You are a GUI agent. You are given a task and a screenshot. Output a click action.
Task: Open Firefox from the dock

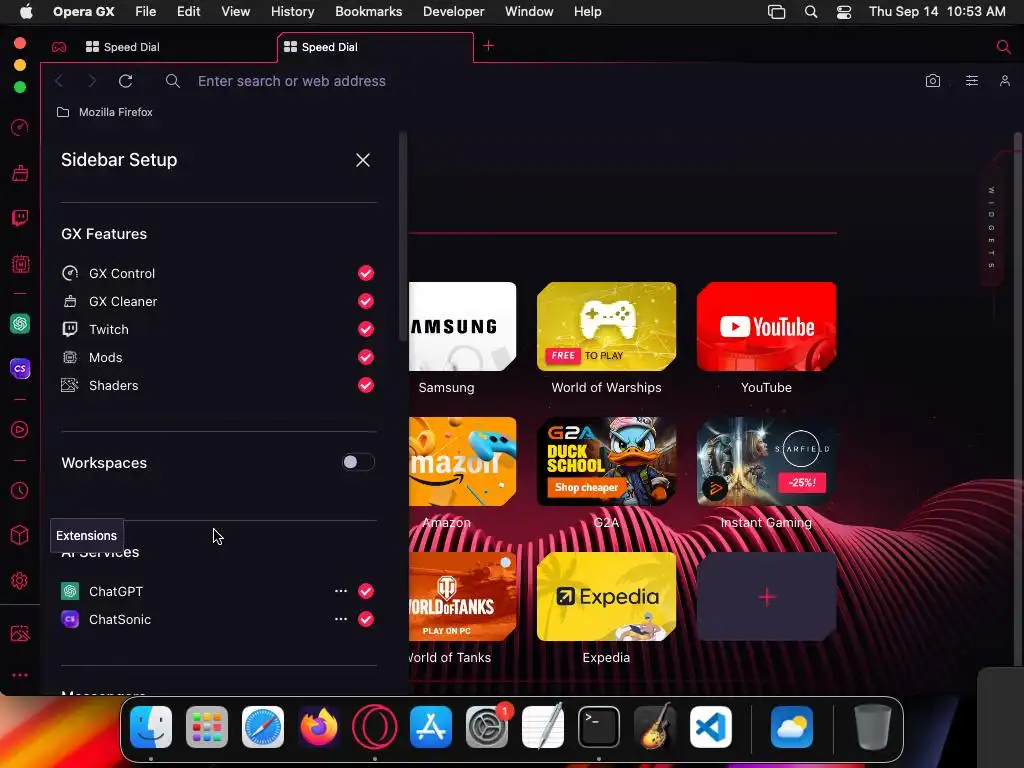[319, 727]
